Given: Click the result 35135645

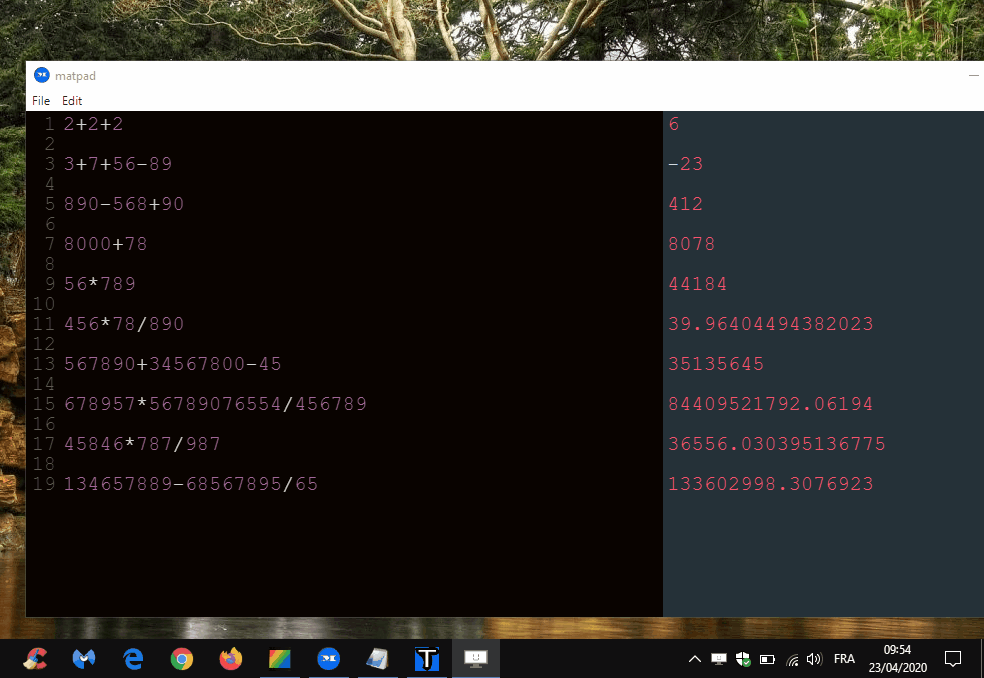Looking at the screenshot, I should [716, 364].
